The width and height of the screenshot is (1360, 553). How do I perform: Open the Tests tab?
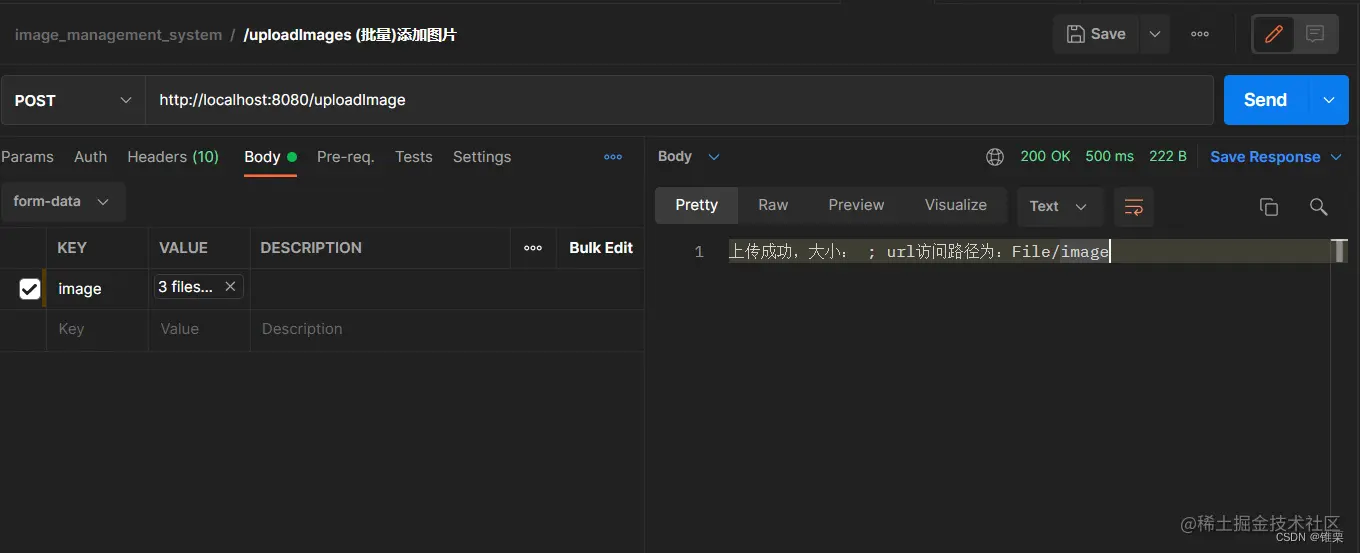coord(413,157)
